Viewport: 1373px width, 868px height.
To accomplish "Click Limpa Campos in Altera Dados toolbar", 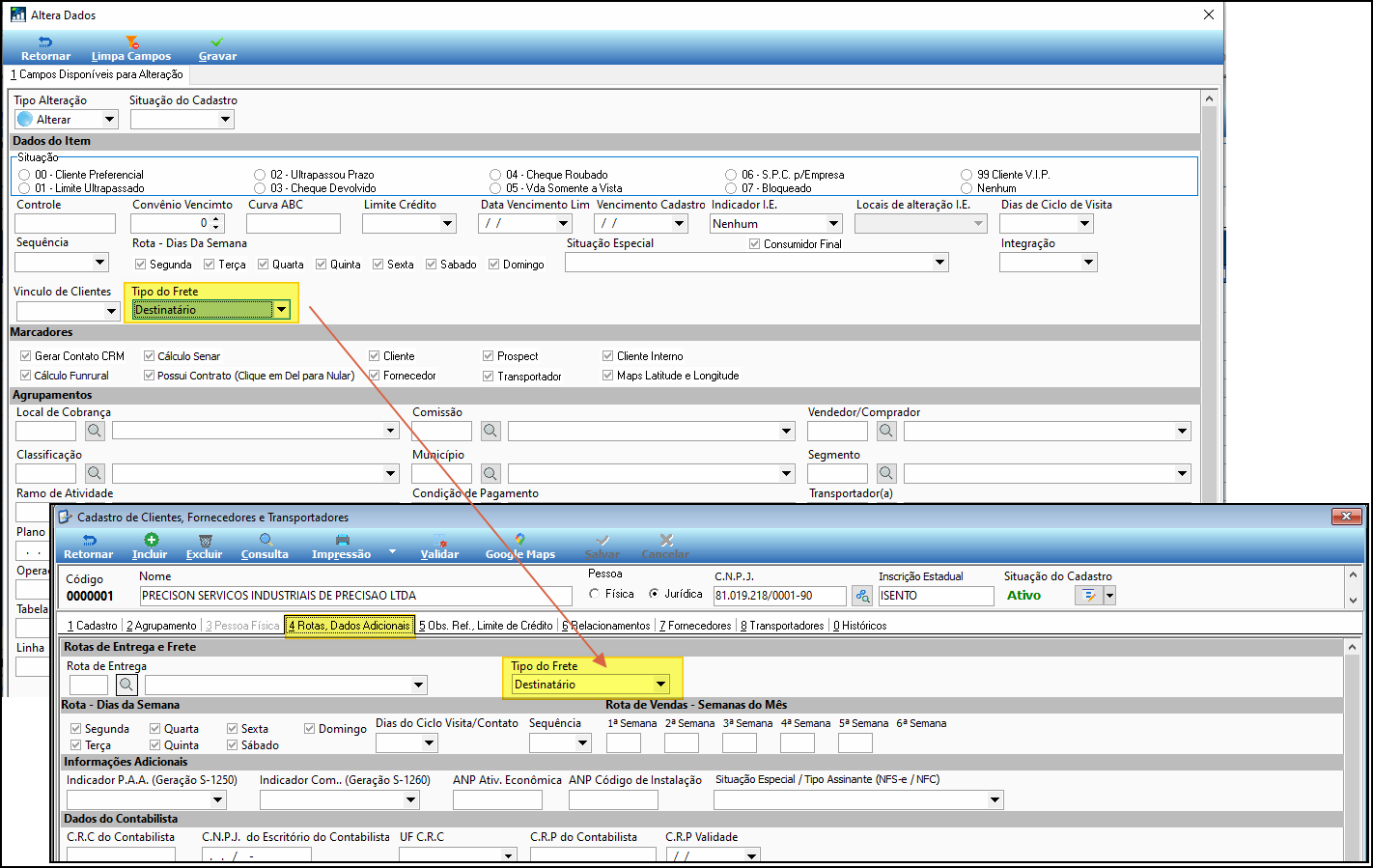I will [131, 49].
